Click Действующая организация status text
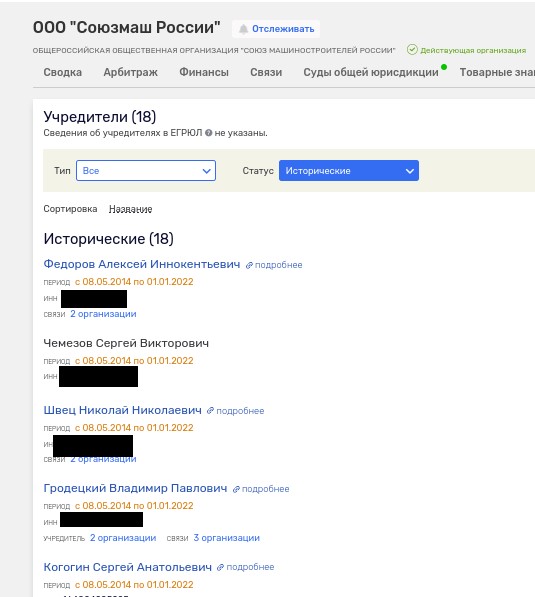This screenshot has width=535, height=597. coord(473,50)
